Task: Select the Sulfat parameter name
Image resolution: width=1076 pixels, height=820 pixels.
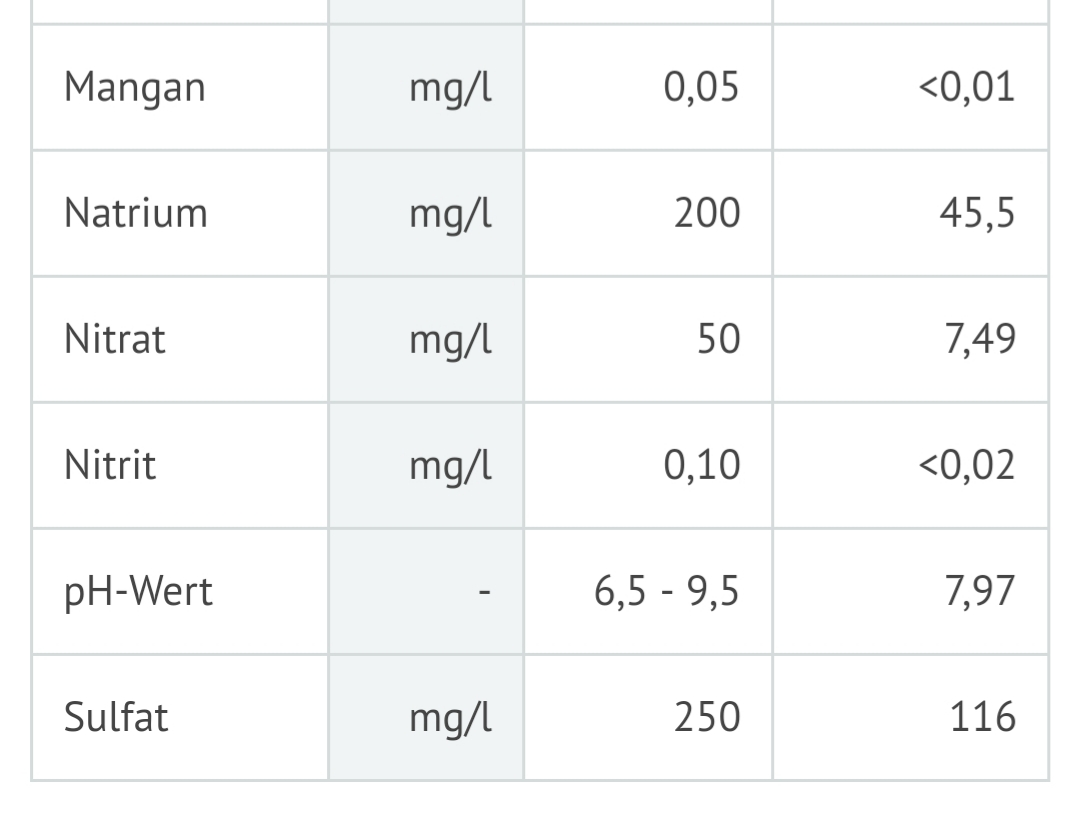Action: [116, 717]
